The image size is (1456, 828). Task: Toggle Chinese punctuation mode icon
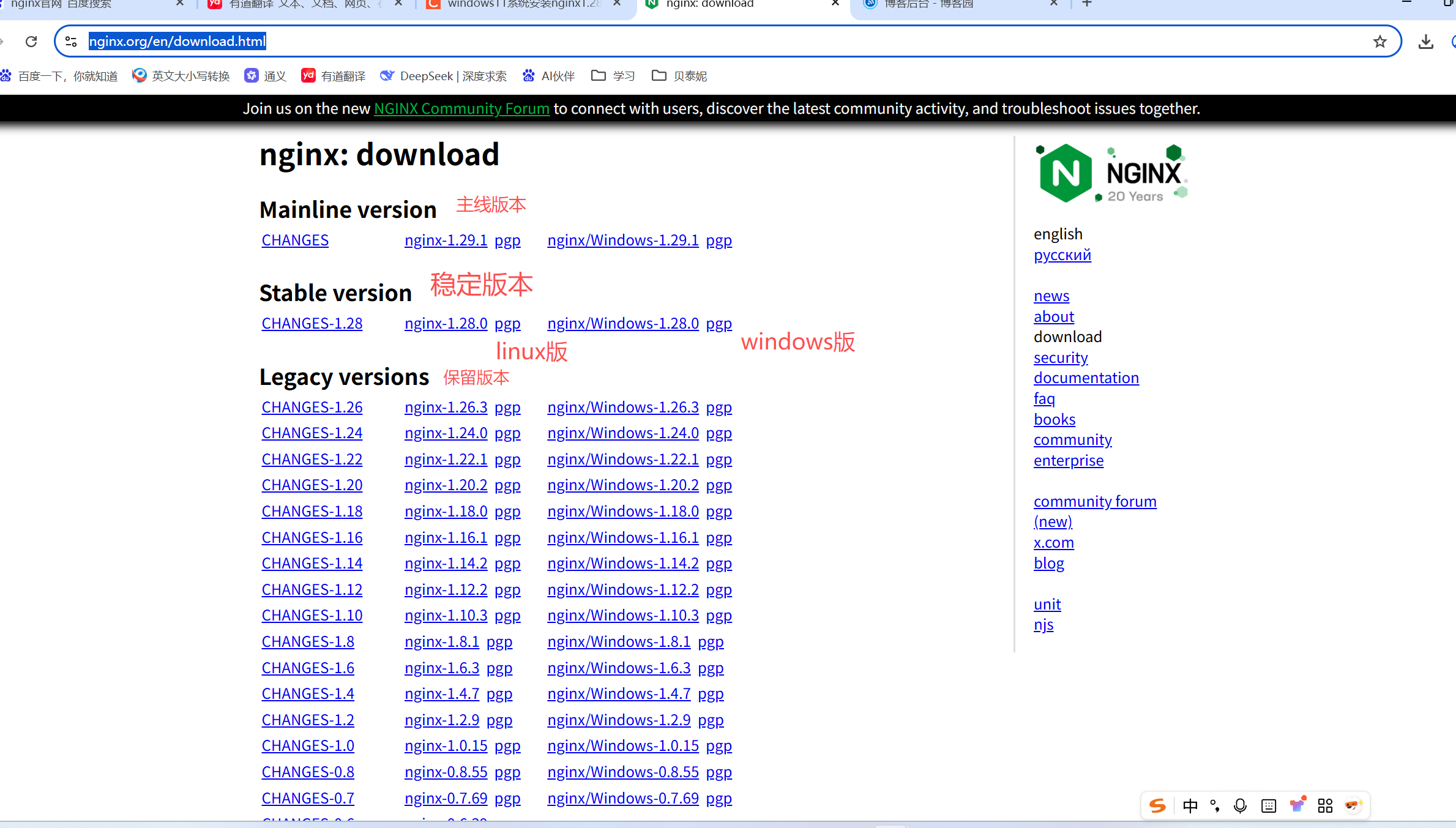coord(1215,805)
